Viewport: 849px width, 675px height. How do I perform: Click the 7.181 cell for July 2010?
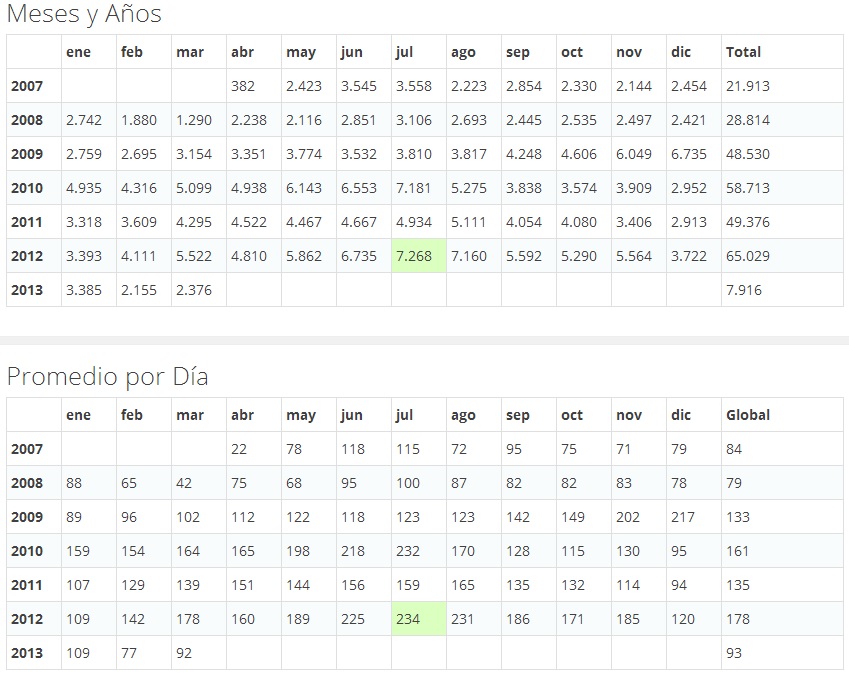(x=414, y=188)
